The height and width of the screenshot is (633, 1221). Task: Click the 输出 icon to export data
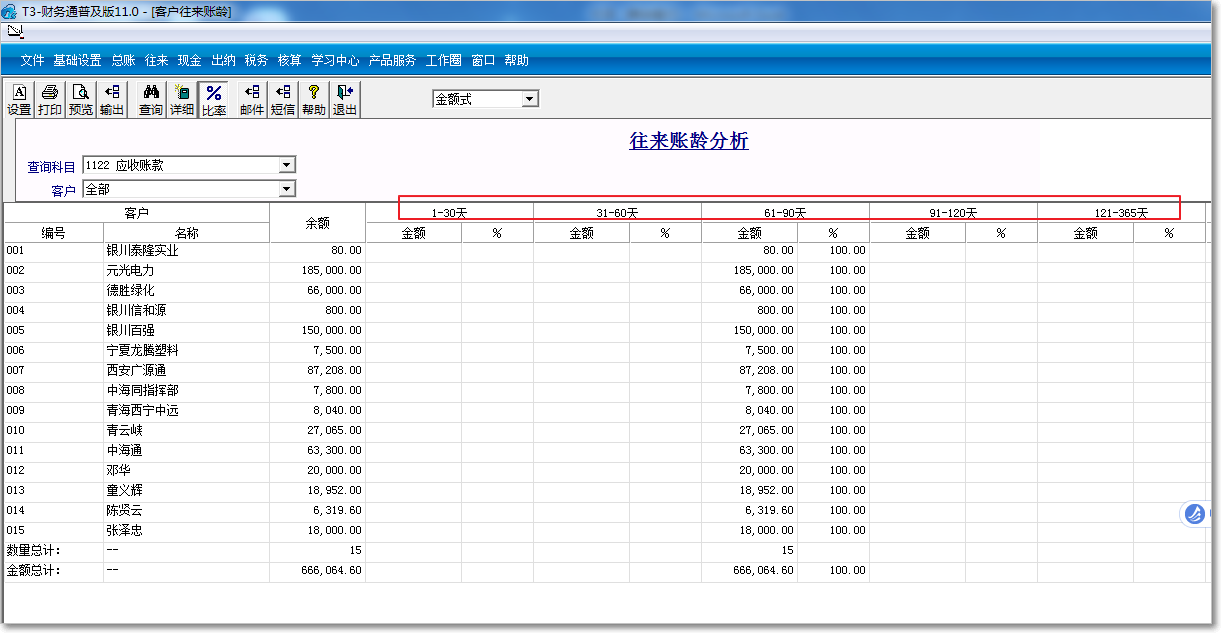tap(112, 98)
